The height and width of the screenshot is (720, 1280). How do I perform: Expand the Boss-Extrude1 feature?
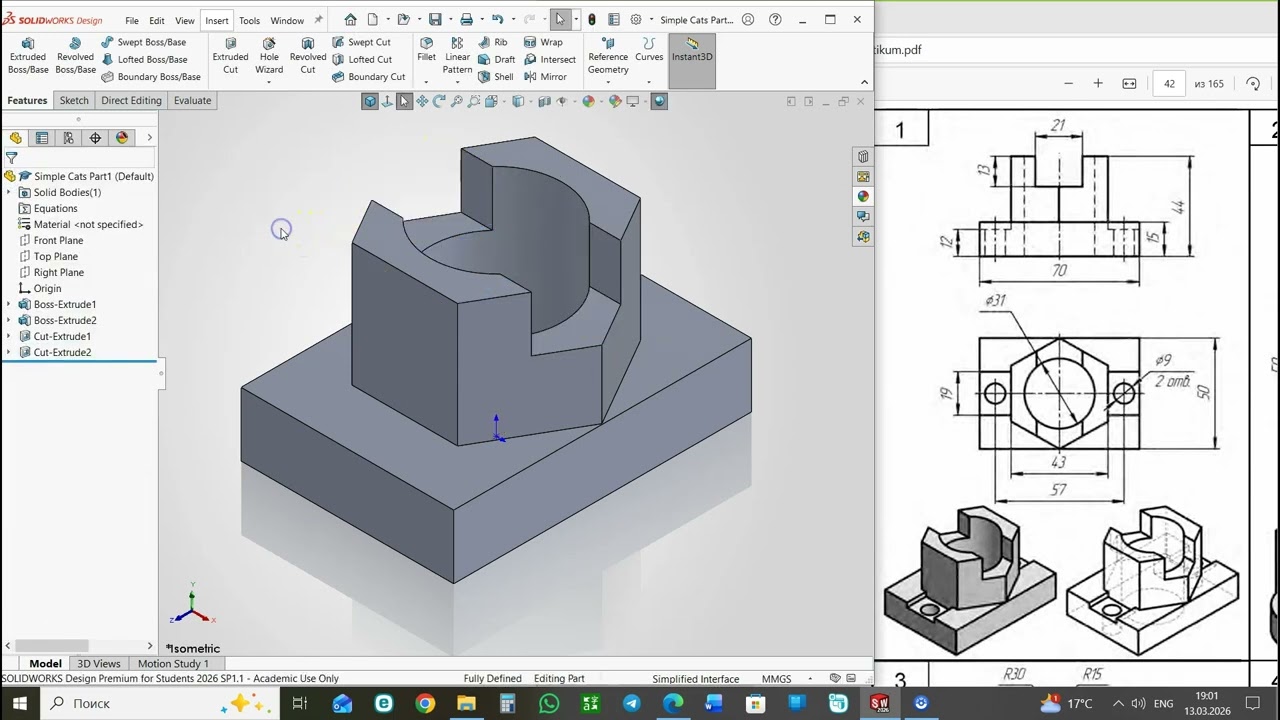9,304
